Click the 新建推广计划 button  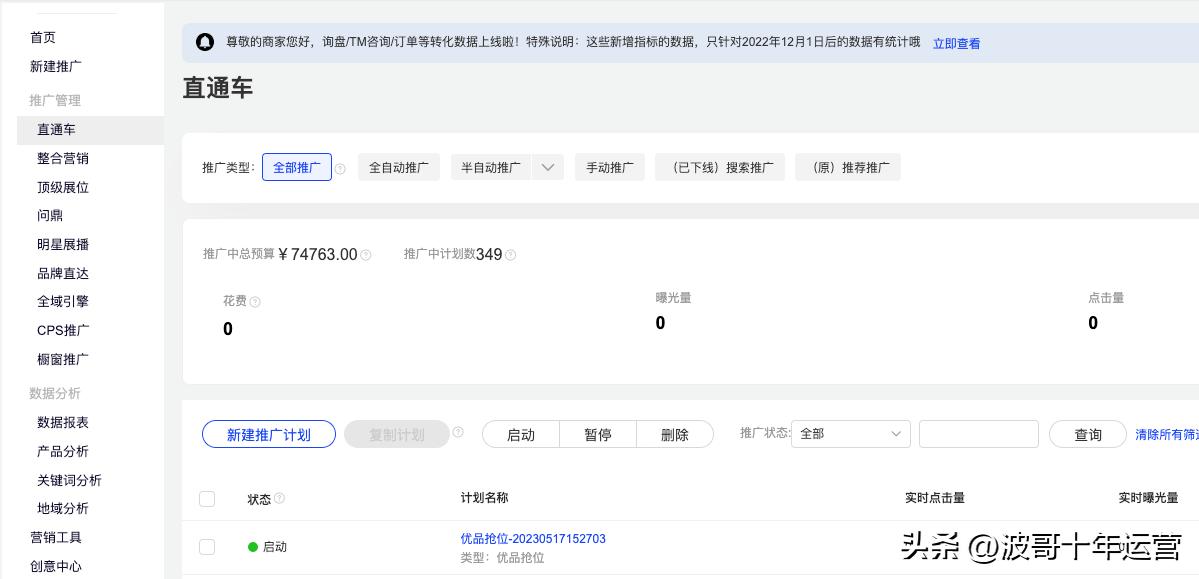(x=269, y=434)
